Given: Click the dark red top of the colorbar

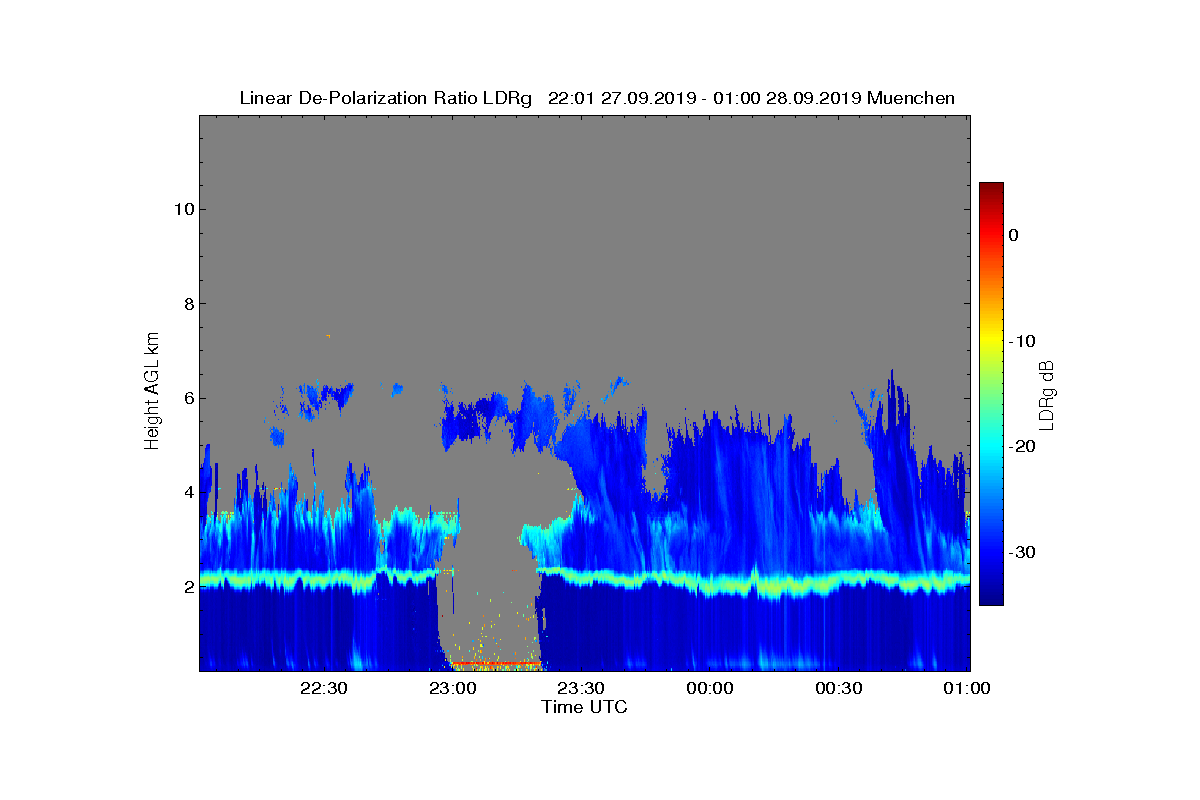Looking at the screenshot, I should point(991,189).
